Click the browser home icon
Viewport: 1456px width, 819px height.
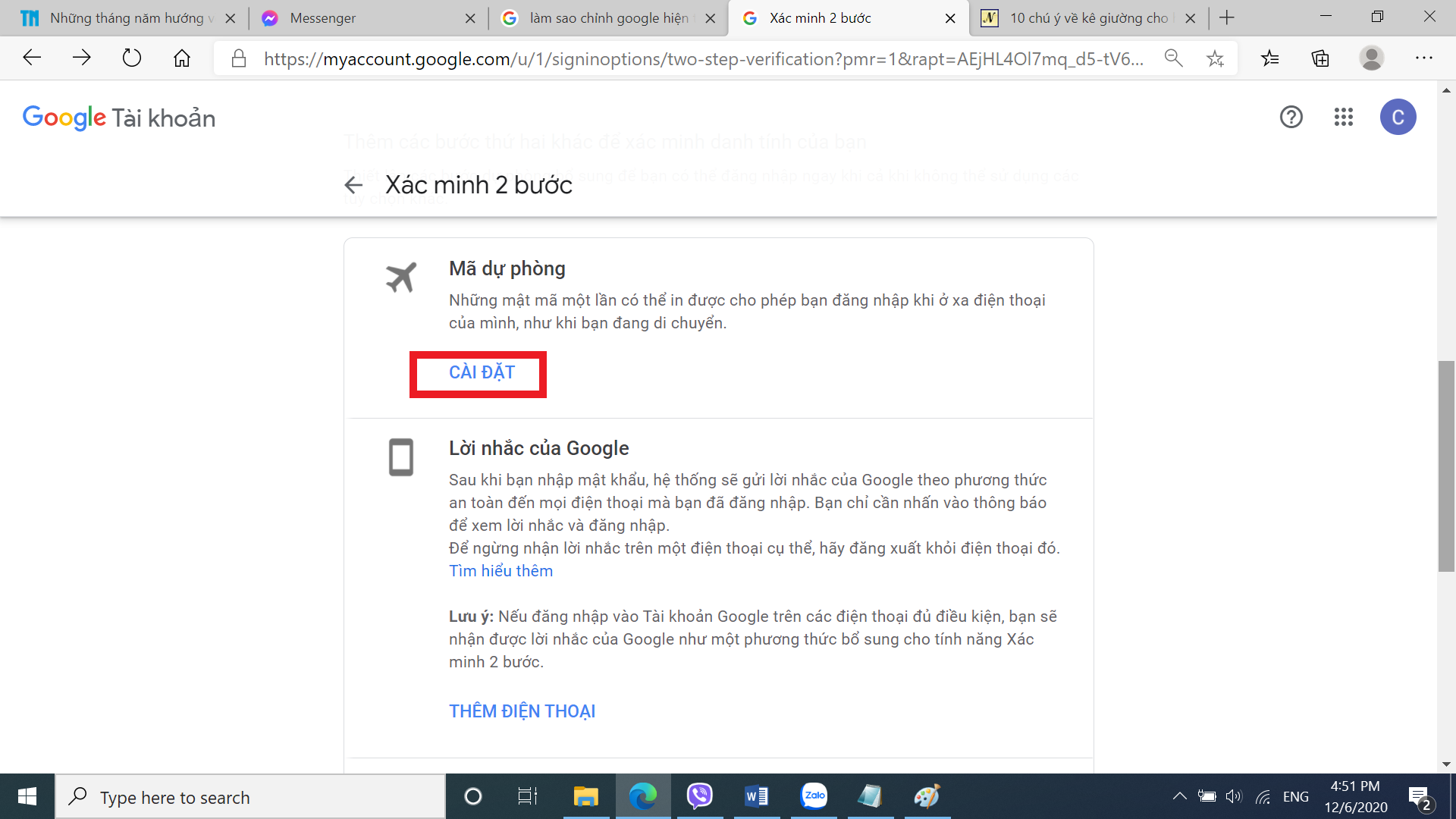pos(182,58)
